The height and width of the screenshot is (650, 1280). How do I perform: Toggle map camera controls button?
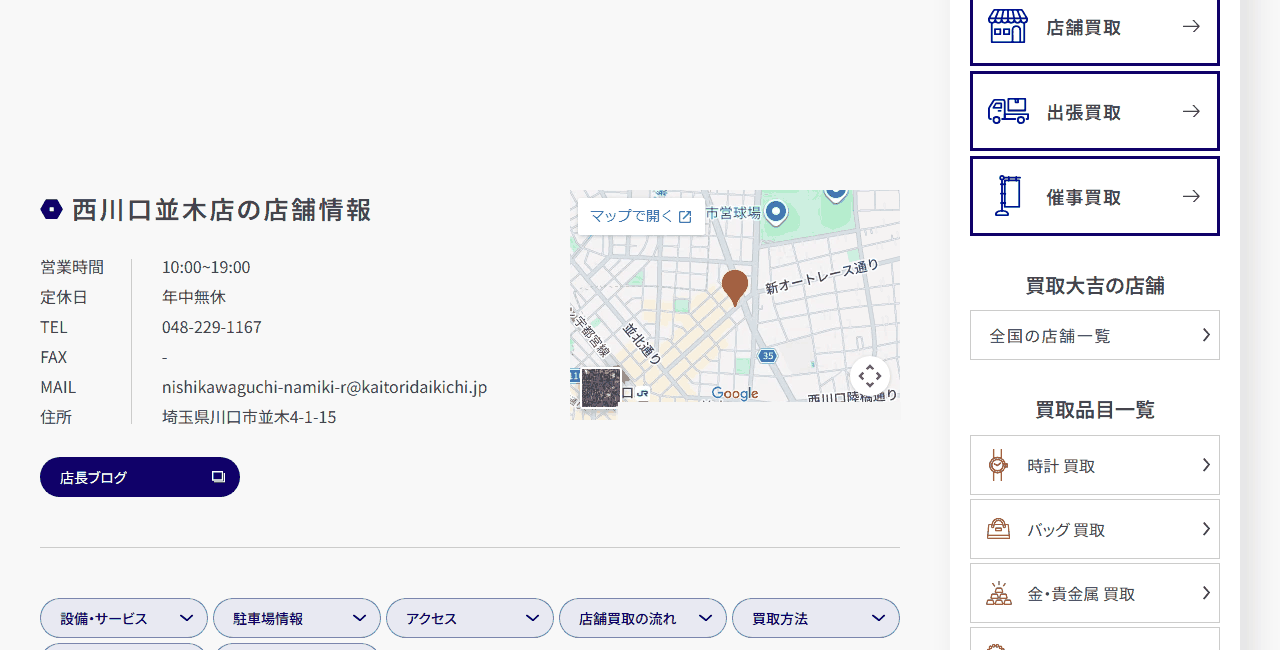click(869, 376)
